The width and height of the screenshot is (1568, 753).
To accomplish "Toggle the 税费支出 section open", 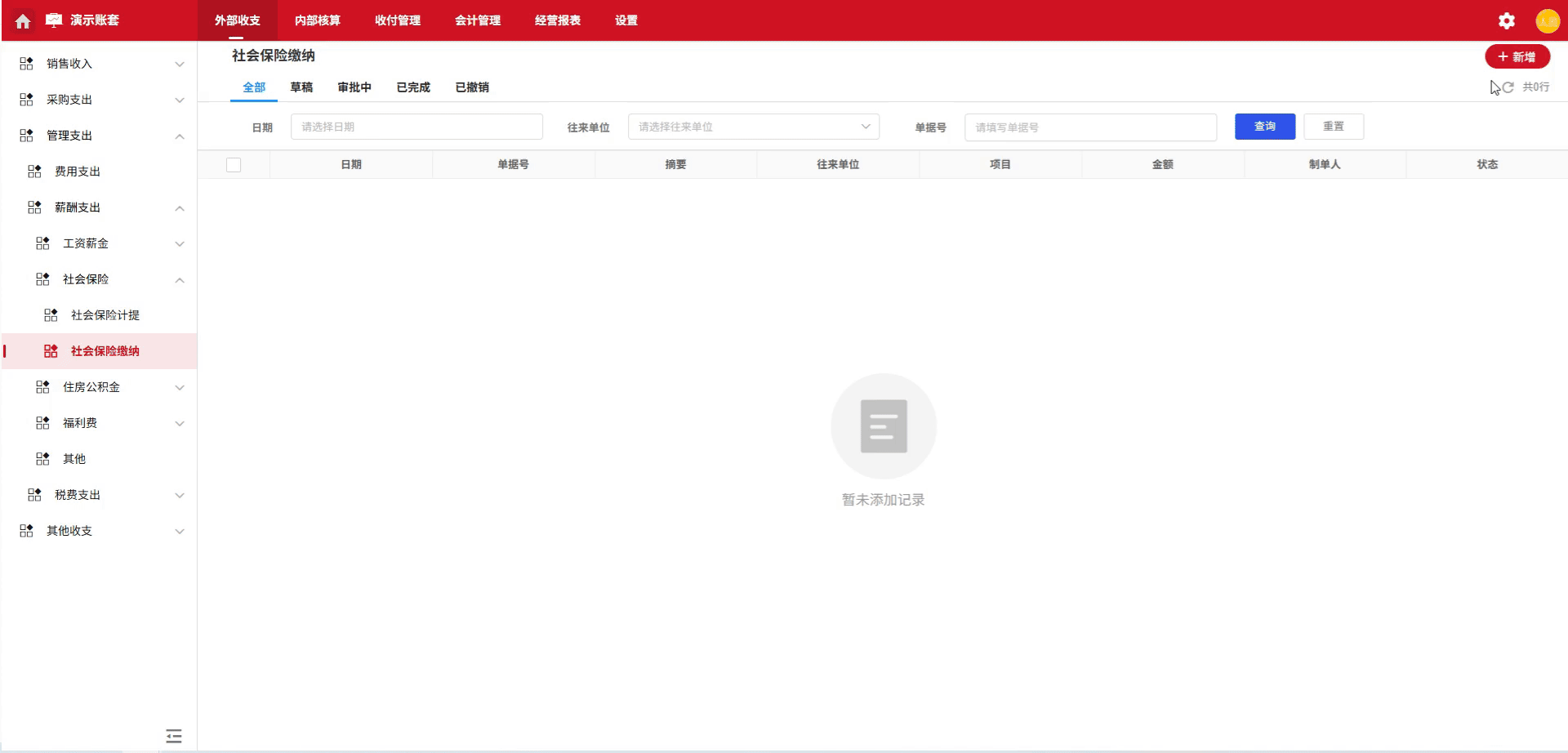I will (x=179, y=494).
